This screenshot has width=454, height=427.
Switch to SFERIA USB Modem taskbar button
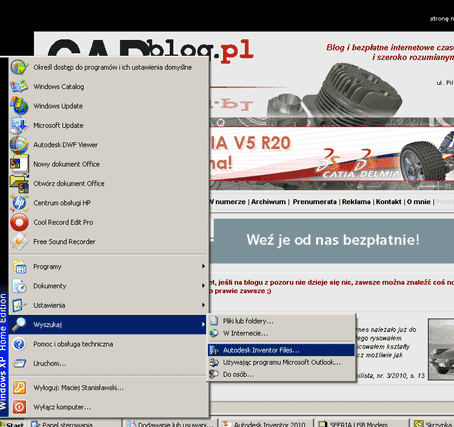coord(362,424)
